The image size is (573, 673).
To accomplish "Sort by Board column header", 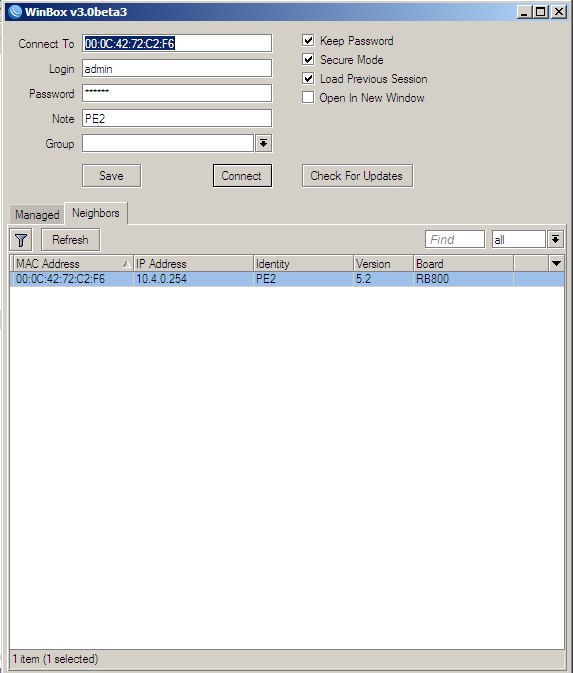I will point(464,263).
